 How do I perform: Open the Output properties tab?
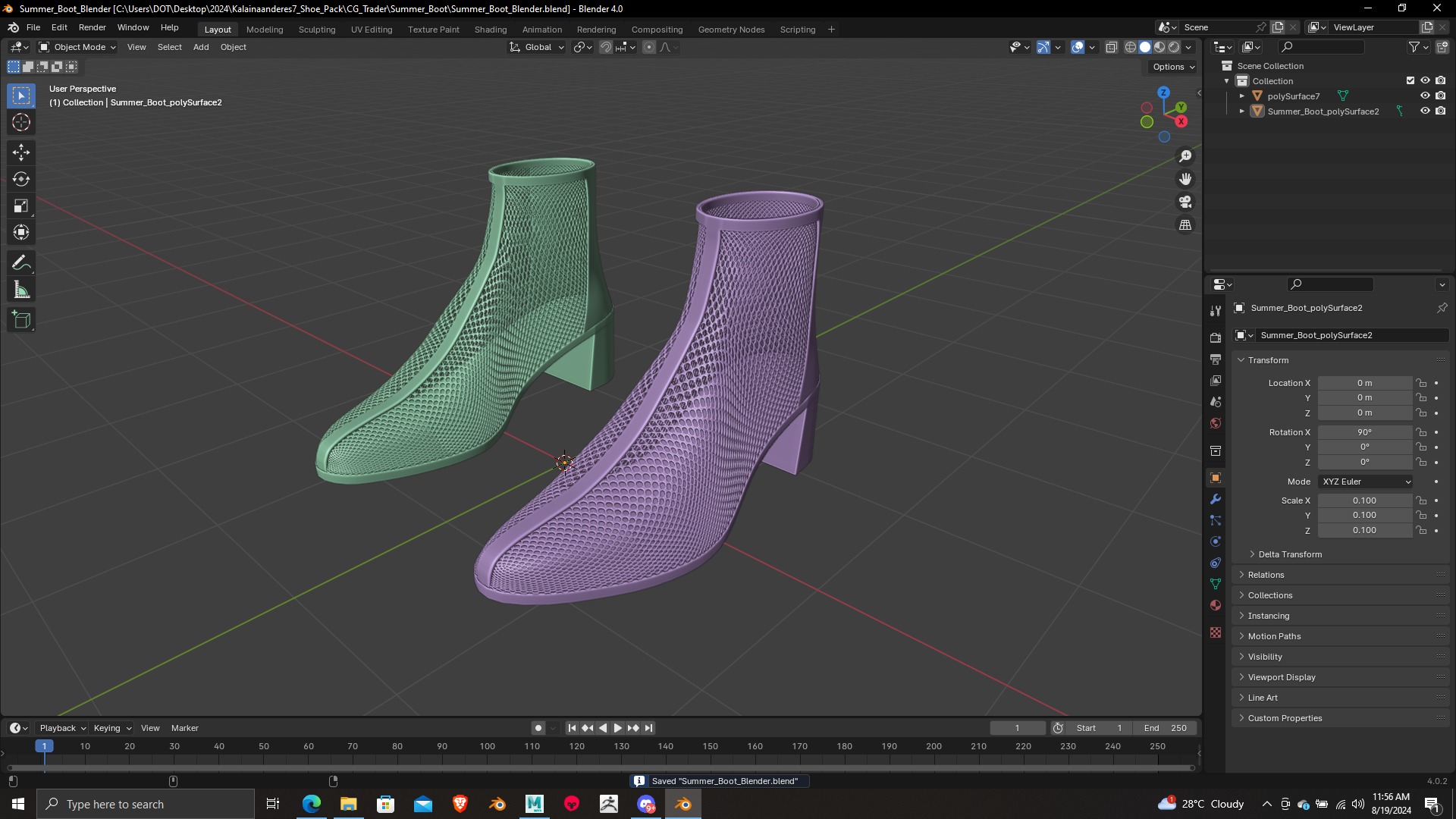(x=1216, y=359)
